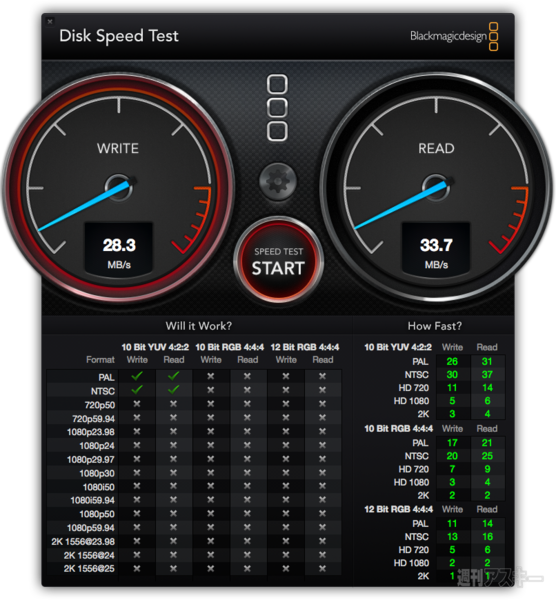Click the Blackmagicdesign logo

point(454,36)
